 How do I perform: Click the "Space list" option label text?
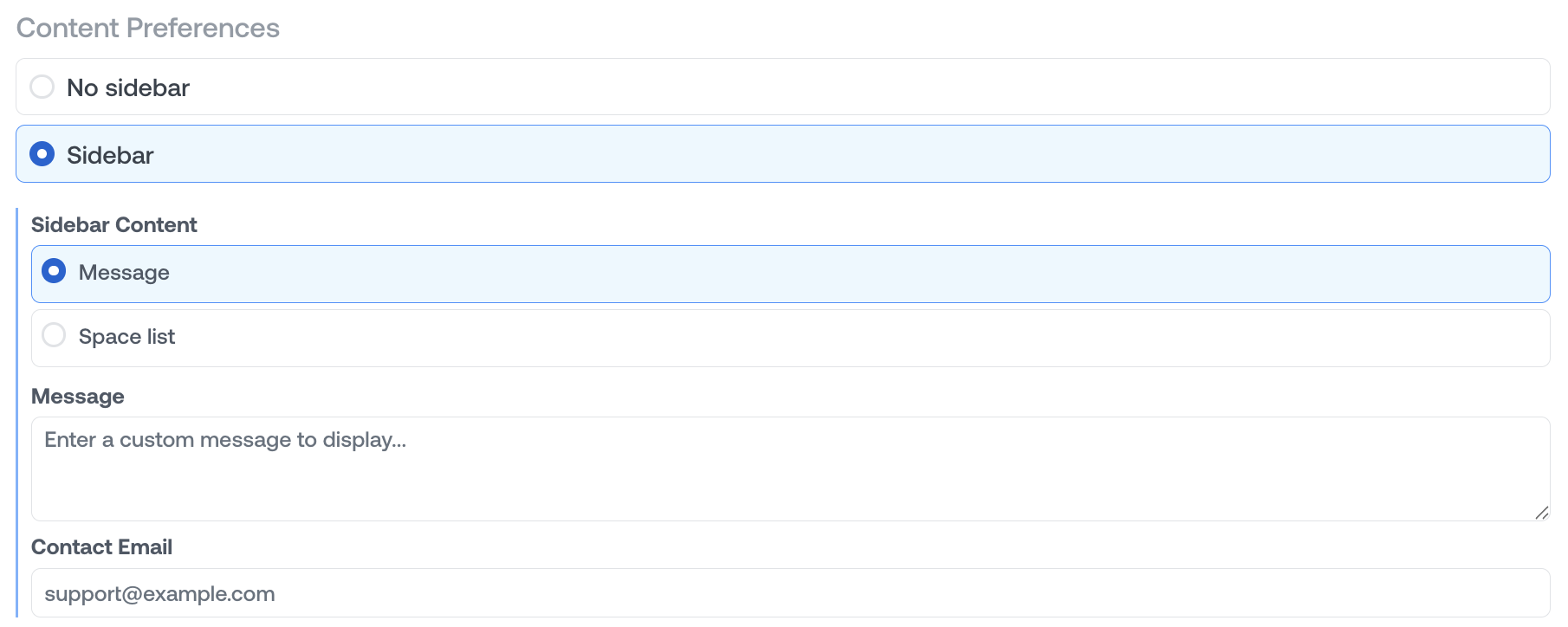[x=126, y=336]
